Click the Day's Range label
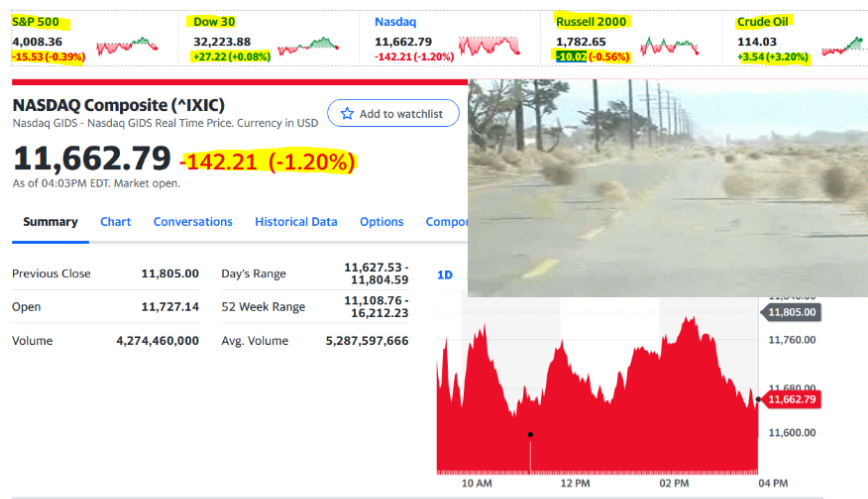Screen dimensions: 868x499 tap(254, 274)
